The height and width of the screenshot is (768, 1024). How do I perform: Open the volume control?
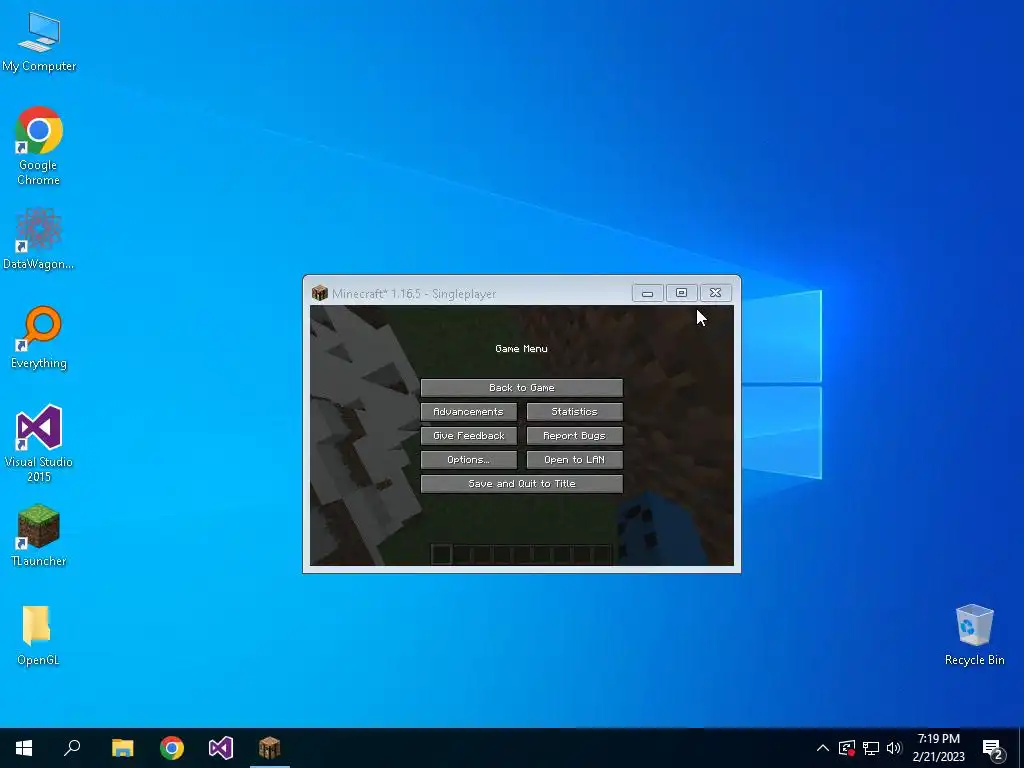click(x=894, y=748)
